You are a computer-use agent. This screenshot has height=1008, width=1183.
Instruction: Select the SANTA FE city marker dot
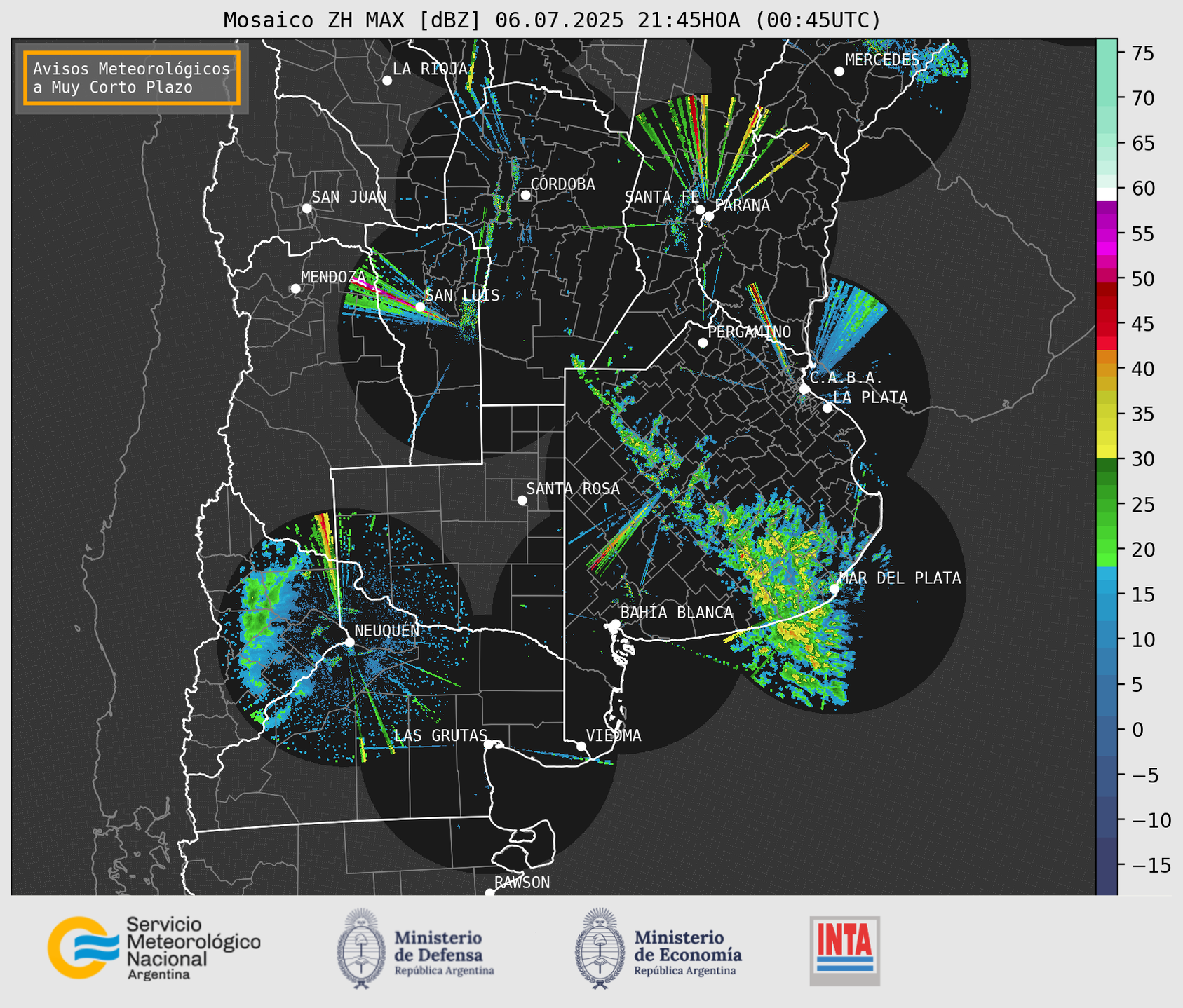pyautogui.click(x=700, y=210)
